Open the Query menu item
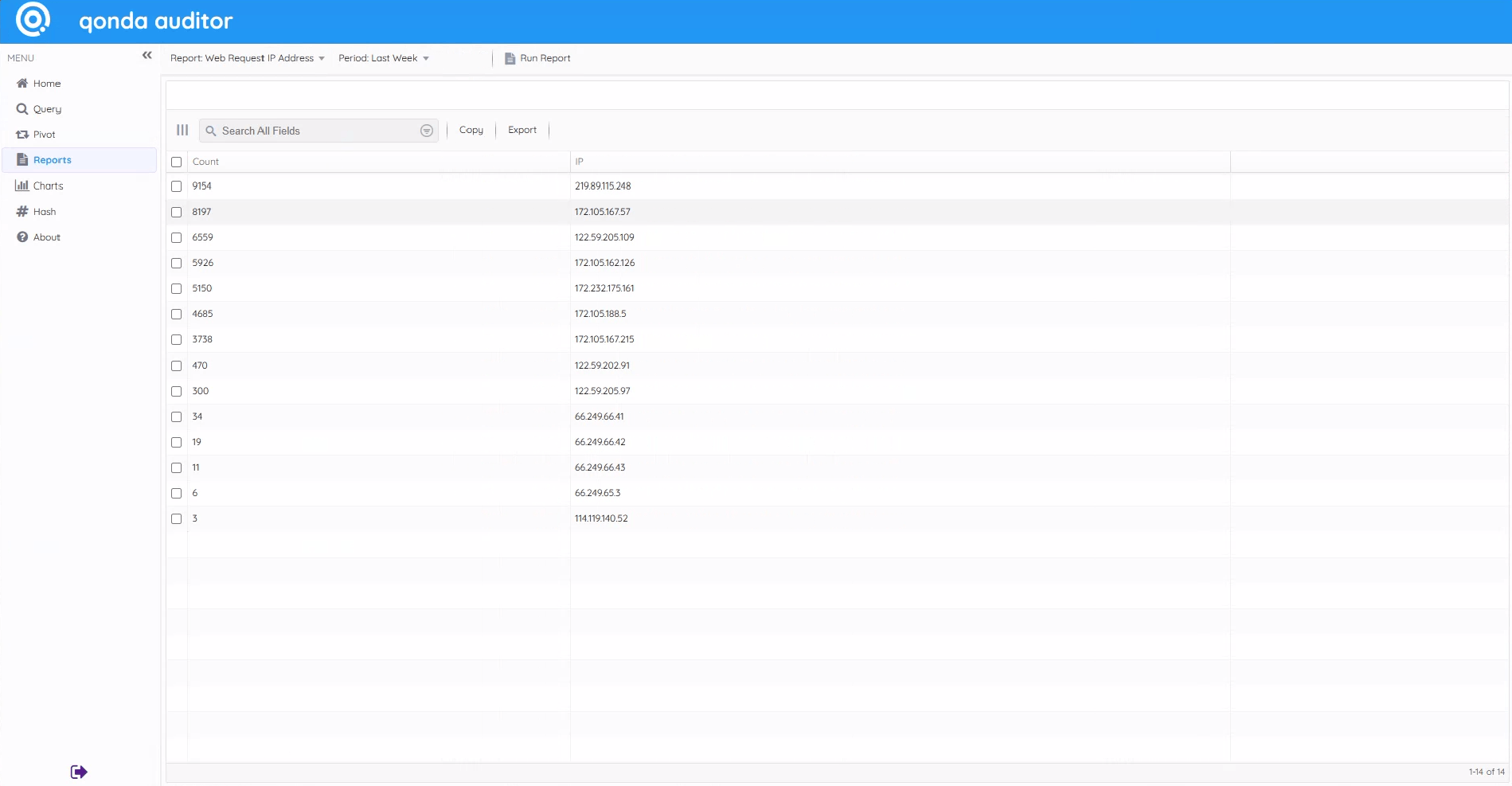This screenshot has height=786, width=1512. [47, 109]
